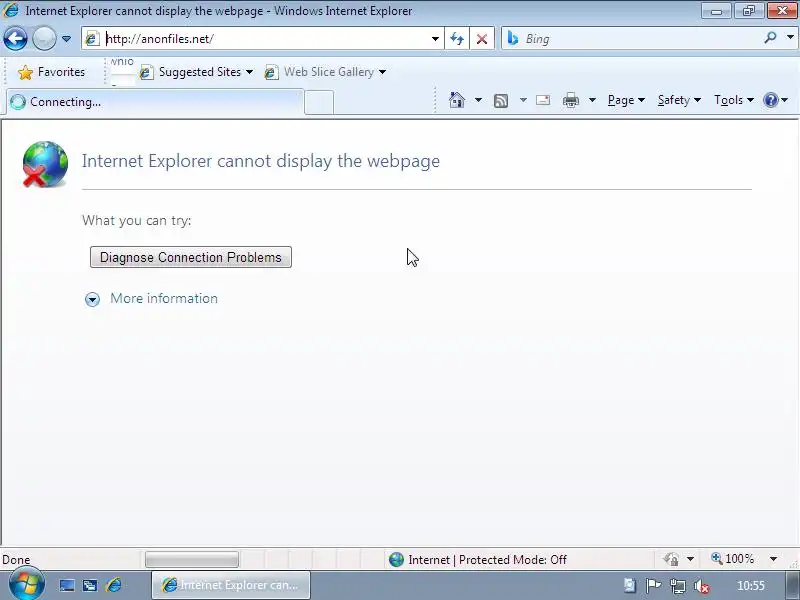
Task: Expand the address bar autocomplete dropdown
Action: [x=435, y=39]
